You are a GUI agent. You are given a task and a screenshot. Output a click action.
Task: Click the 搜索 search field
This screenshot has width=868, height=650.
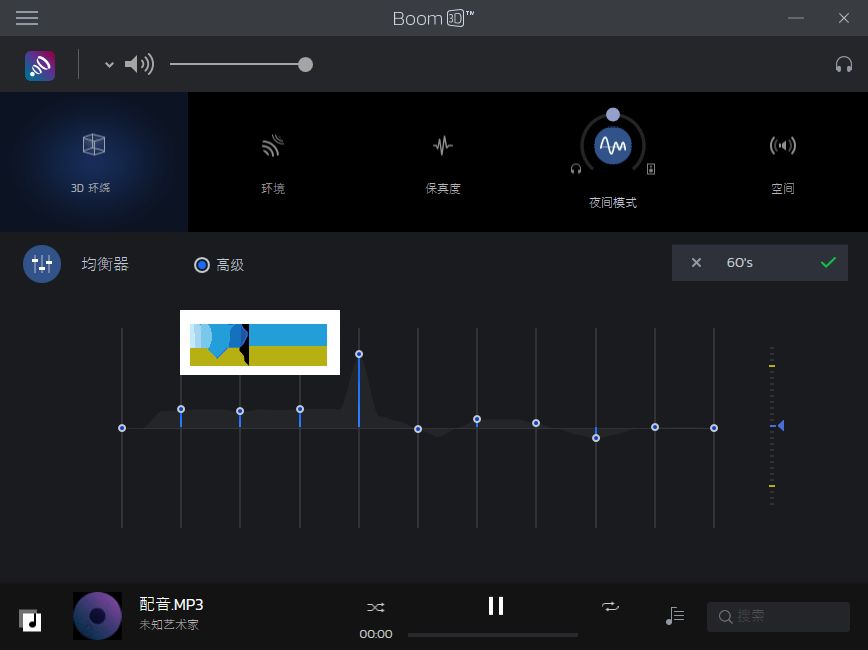pyautogui.click(x=778, y=616)
